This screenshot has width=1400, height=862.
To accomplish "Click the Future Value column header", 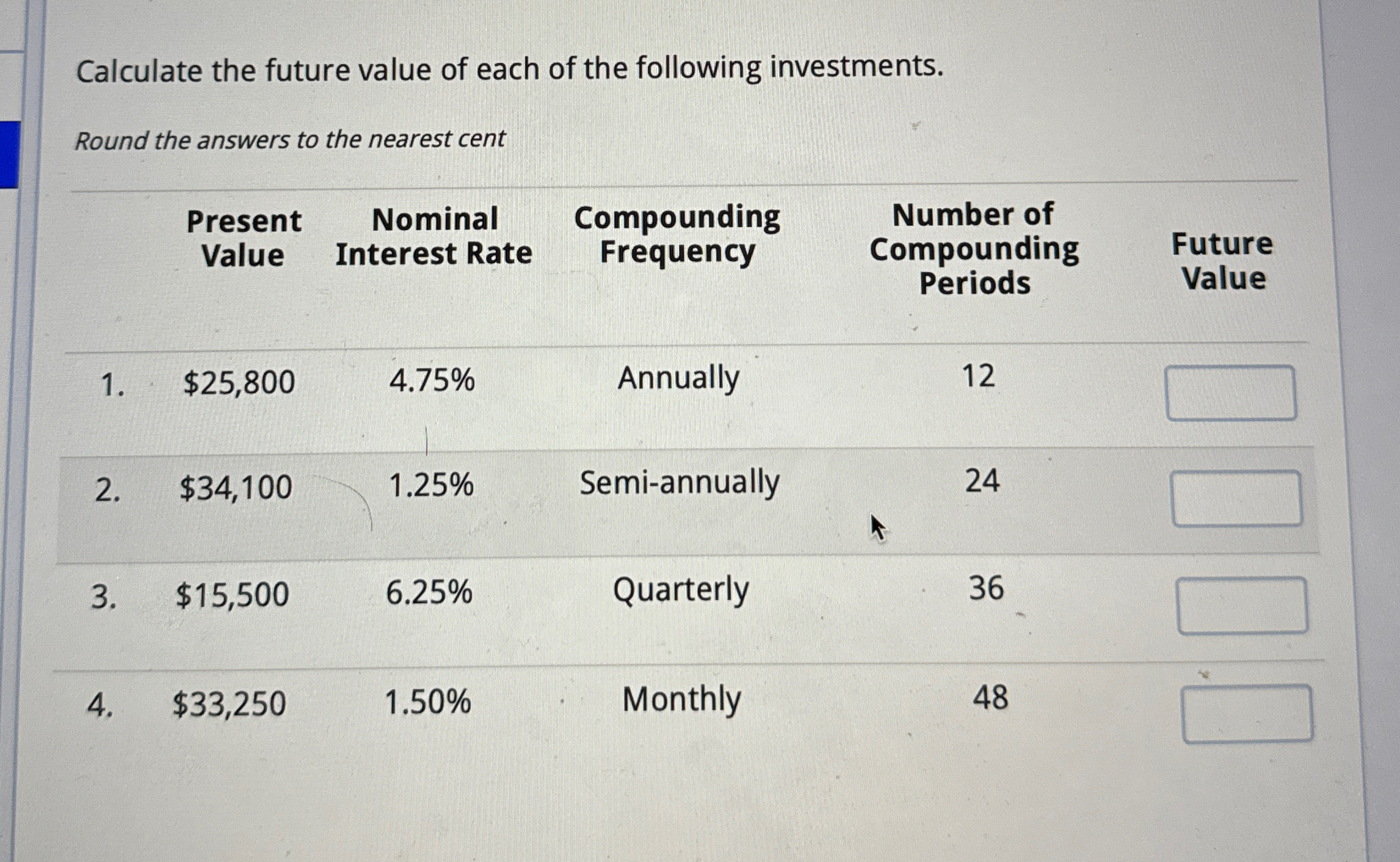I will click(1222, 261).
